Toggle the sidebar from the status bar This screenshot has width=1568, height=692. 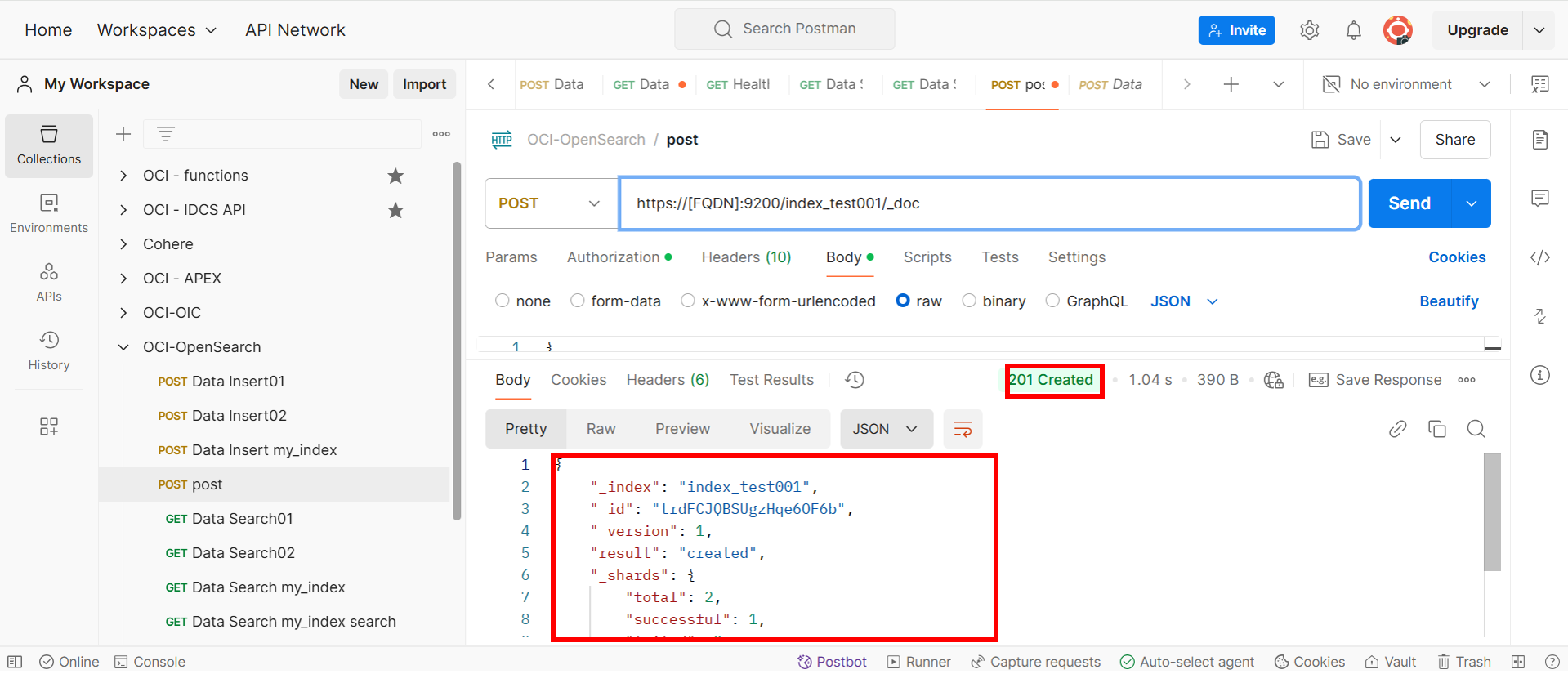[15, 662]
